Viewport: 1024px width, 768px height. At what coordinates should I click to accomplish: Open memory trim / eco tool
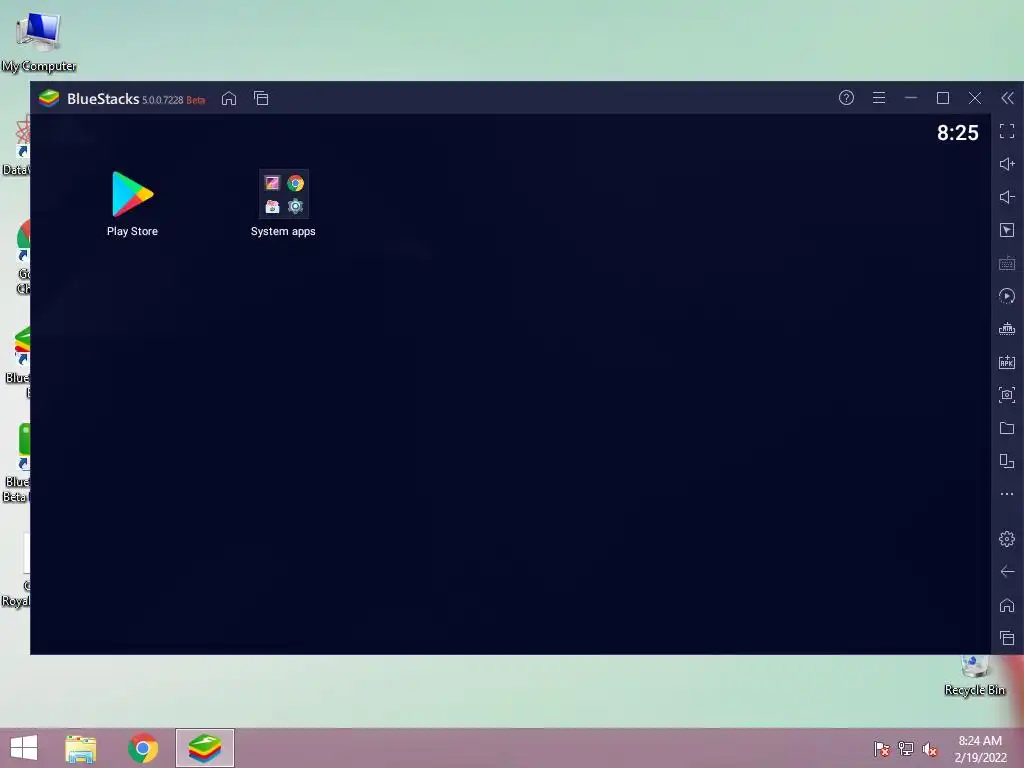click(1007, 328)
